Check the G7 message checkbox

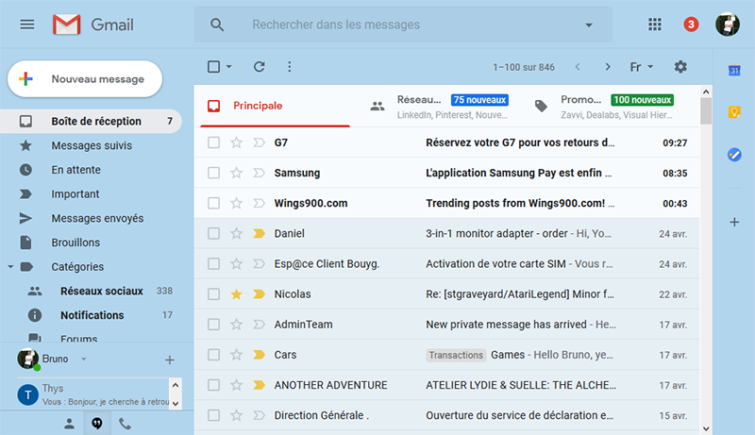214,143
